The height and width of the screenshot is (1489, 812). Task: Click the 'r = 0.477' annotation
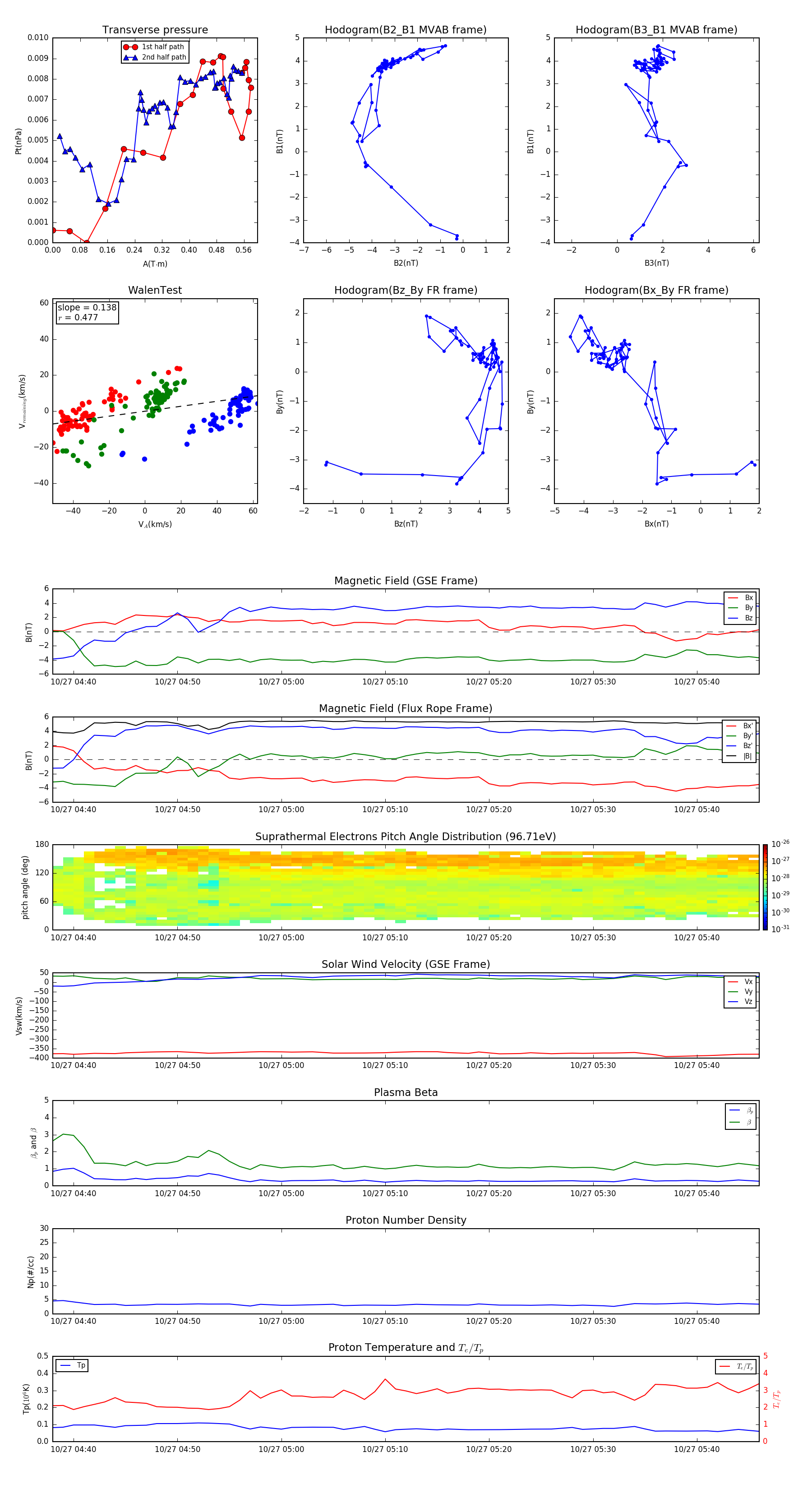(78, 317)
